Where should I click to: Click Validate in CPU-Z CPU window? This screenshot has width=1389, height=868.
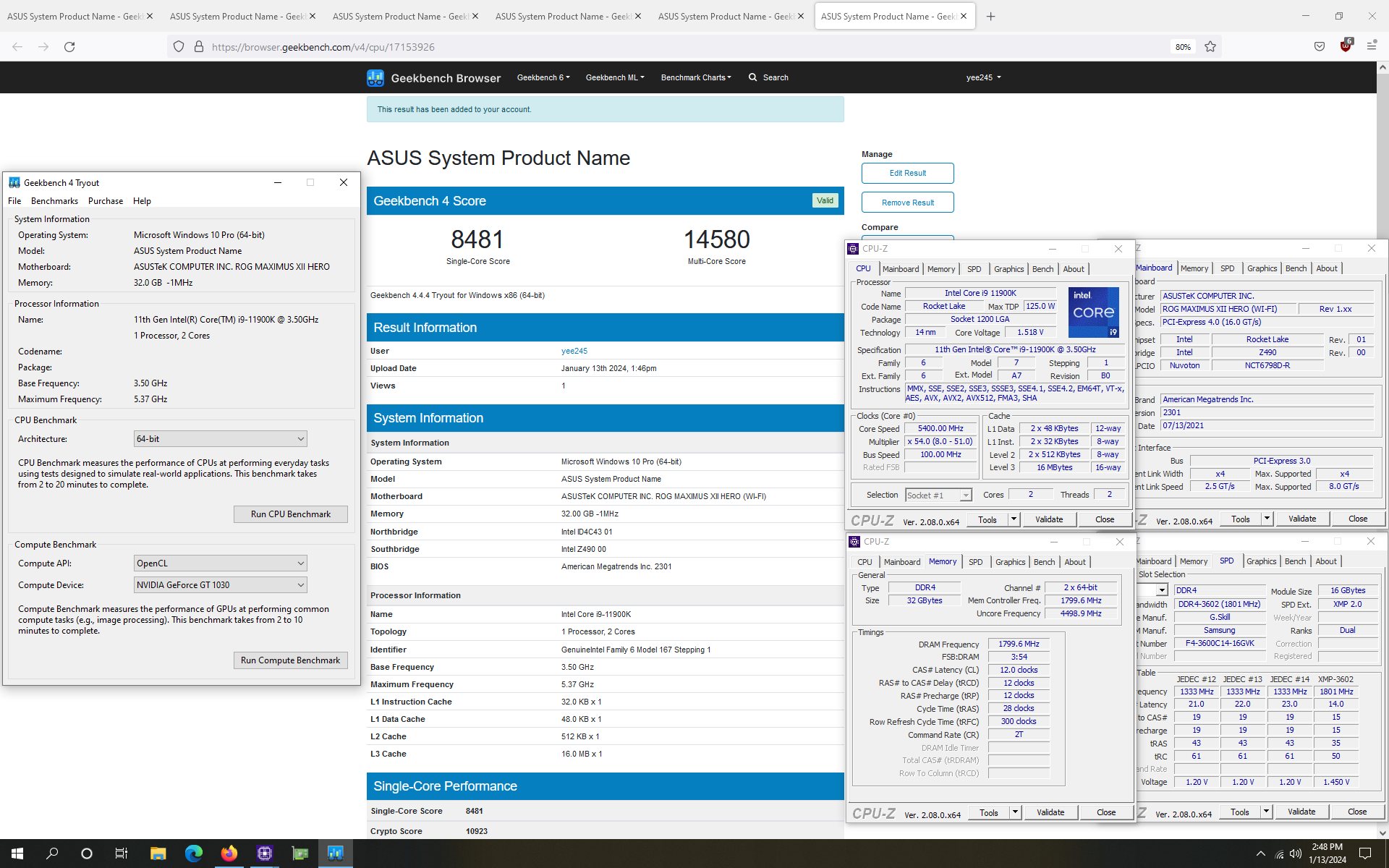pos(1049,519)
